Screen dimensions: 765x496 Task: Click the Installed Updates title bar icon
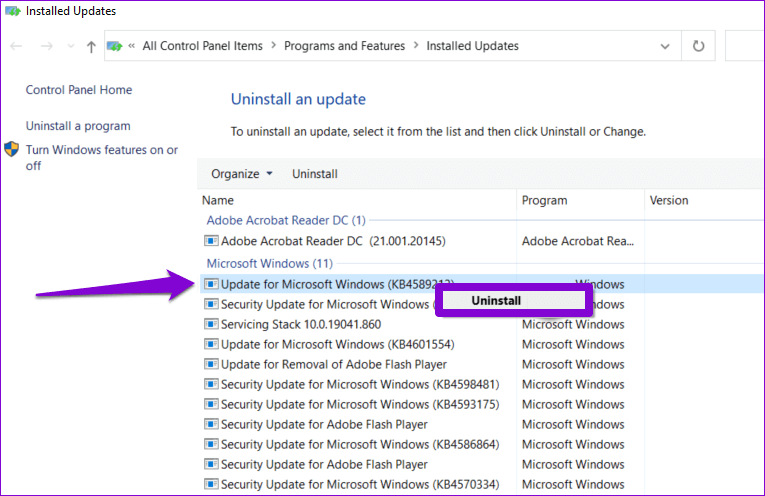pyautogui.click(x=13, y=11)
